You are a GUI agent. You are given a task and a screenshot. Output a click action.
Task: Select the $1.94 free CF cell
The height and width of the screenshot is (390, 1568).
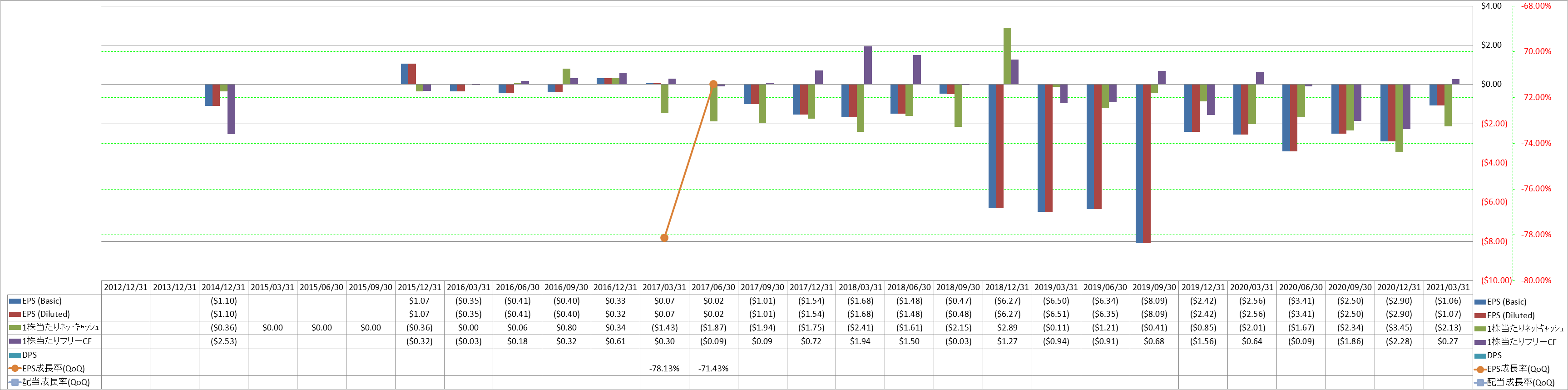860,341
